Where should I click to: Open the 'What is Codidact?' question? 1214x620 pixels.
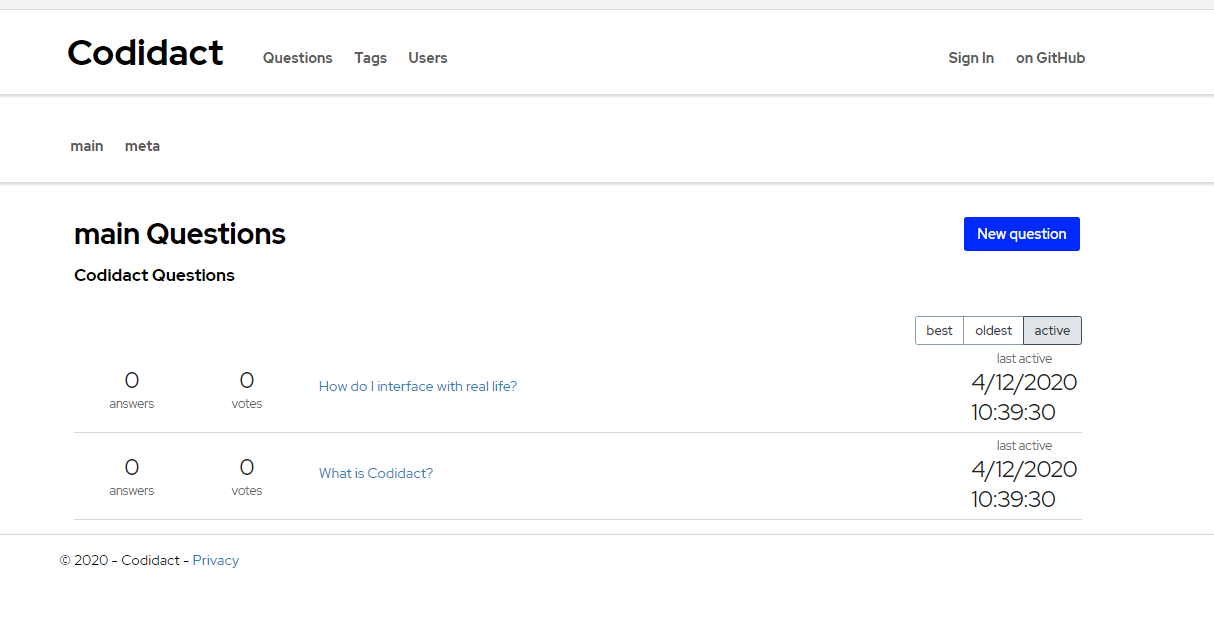point(375,473)
